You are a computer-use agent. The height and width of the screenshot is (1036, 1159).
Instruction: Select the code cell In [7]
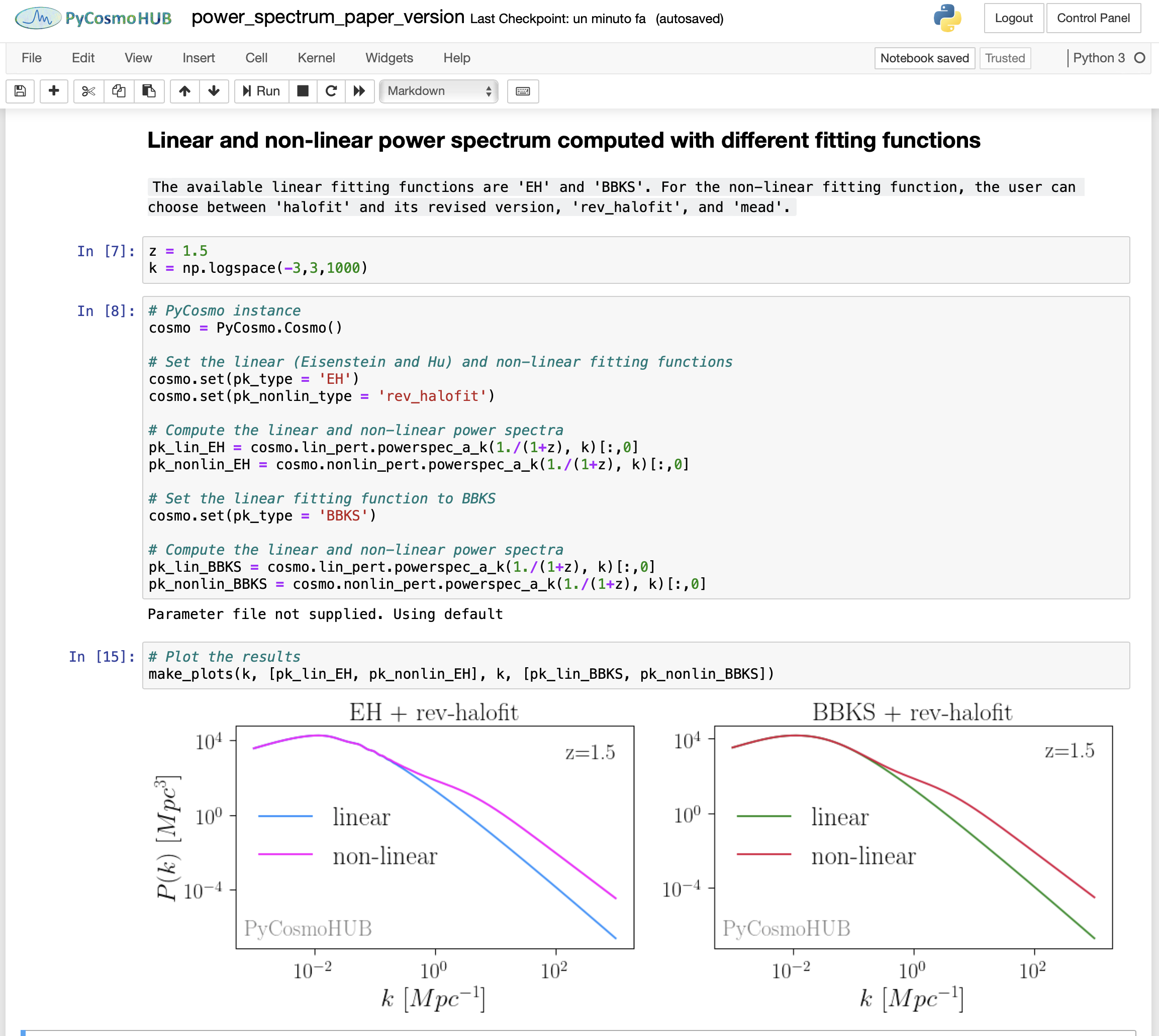tap(636, 260)
